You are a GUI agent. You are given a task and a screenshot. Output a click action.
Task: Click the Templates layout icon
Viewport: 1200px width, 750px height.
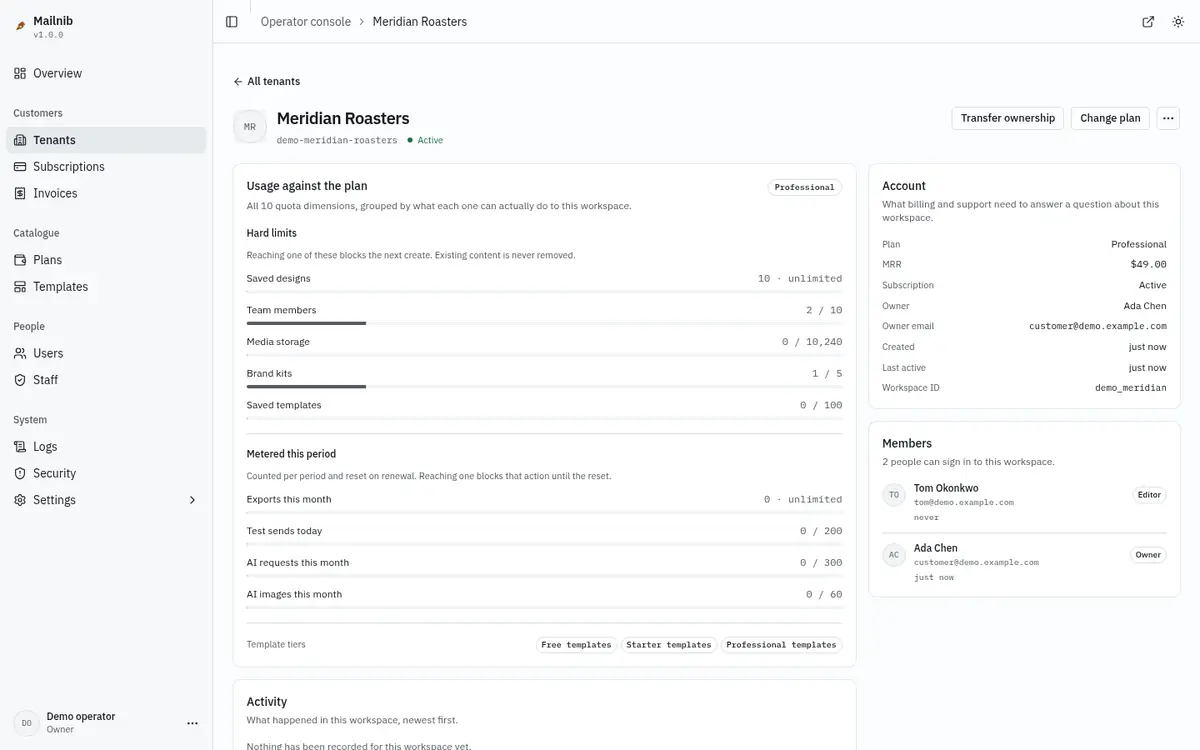[x=20, y=287]
